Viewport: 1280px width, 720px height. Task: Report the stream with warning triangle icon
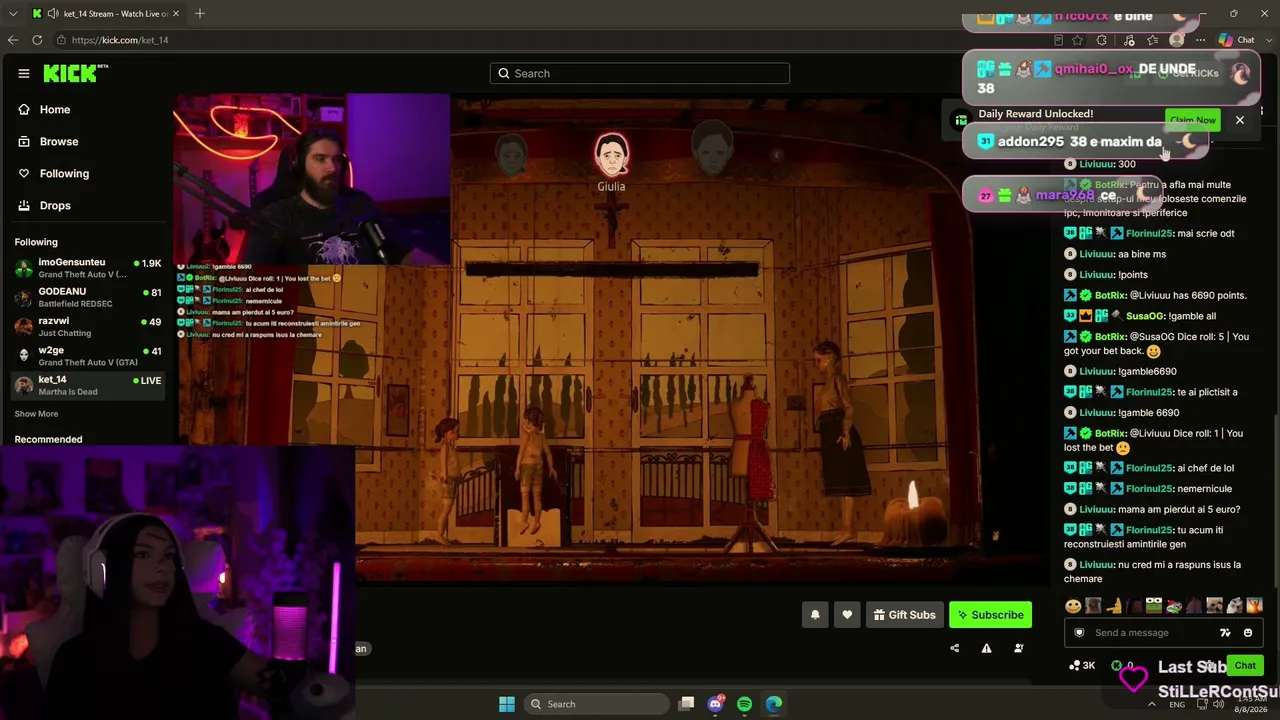point(986,648)
